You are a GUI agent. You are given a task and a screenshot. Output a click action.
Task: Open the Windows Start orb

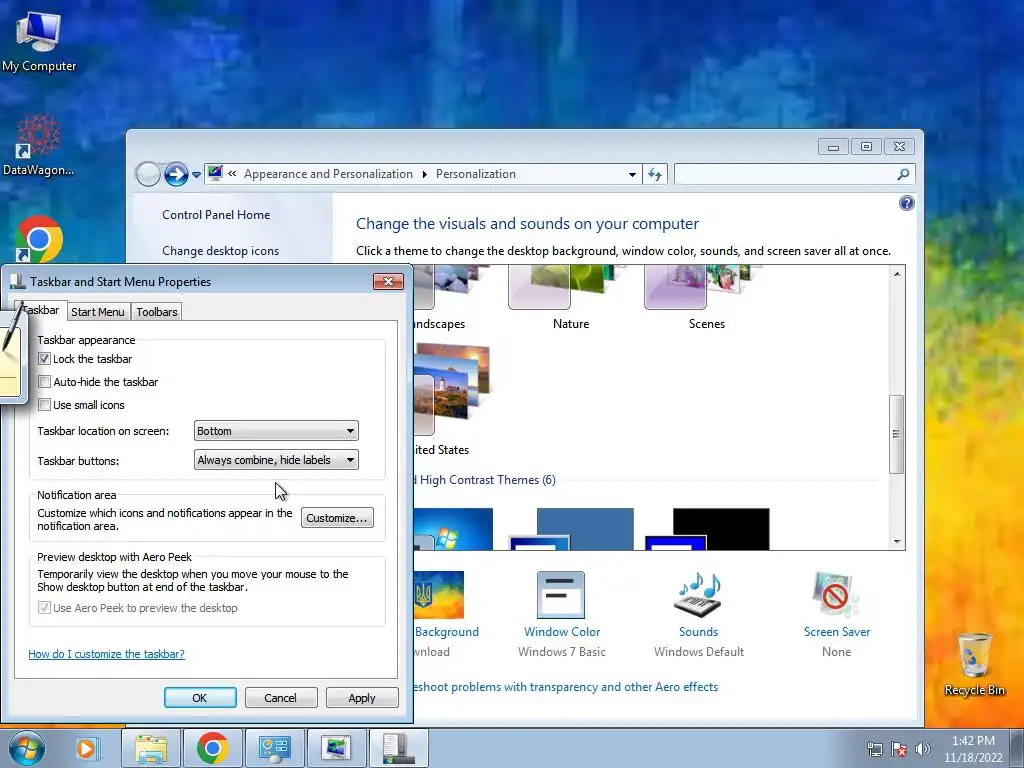tap(27, 748)
